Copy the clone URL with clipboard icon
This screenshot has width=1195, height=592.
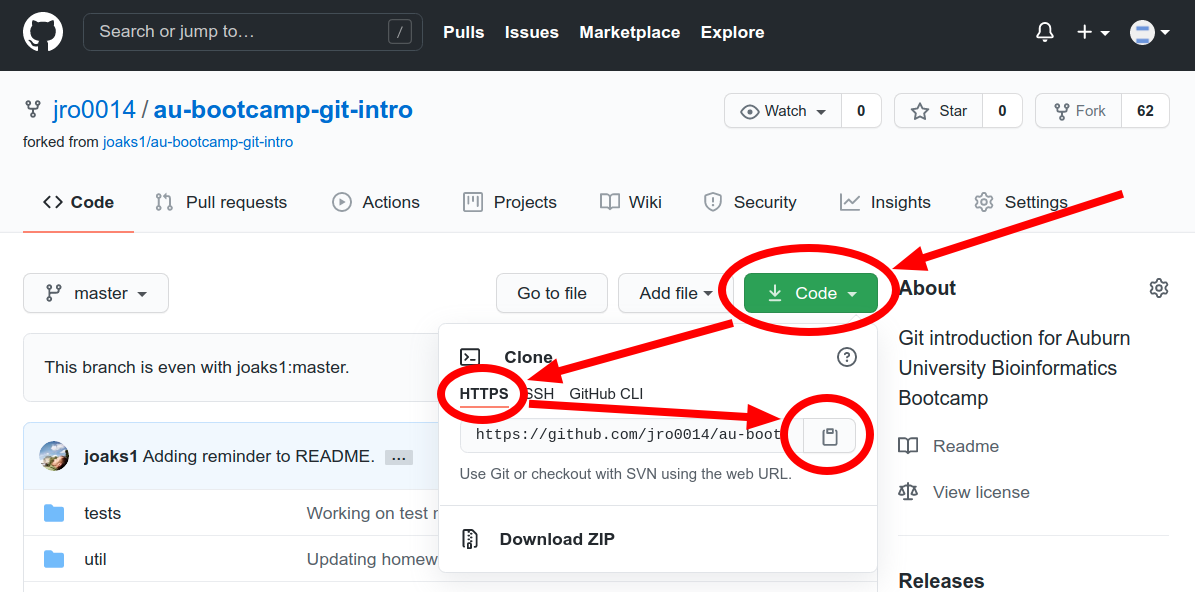click(x=830, y=437)
